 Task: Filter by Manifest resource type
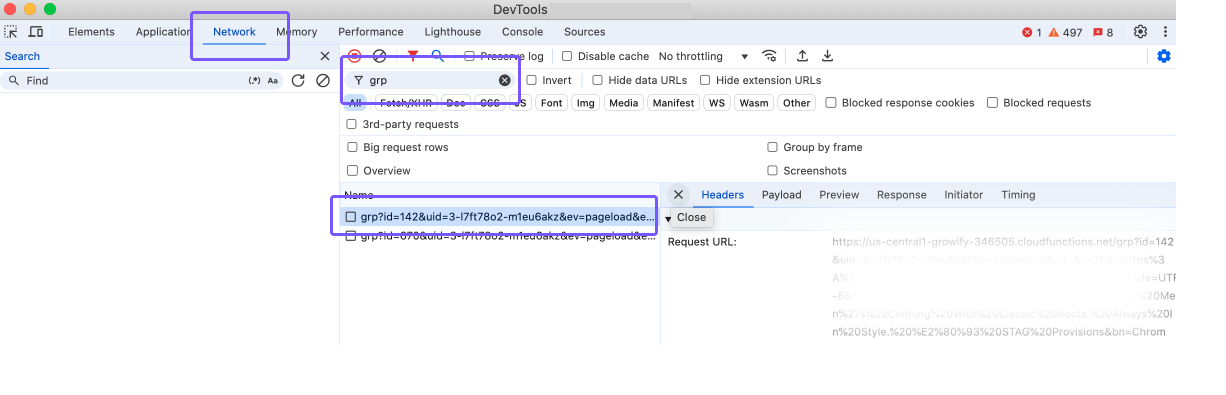(x=673, y=103)
